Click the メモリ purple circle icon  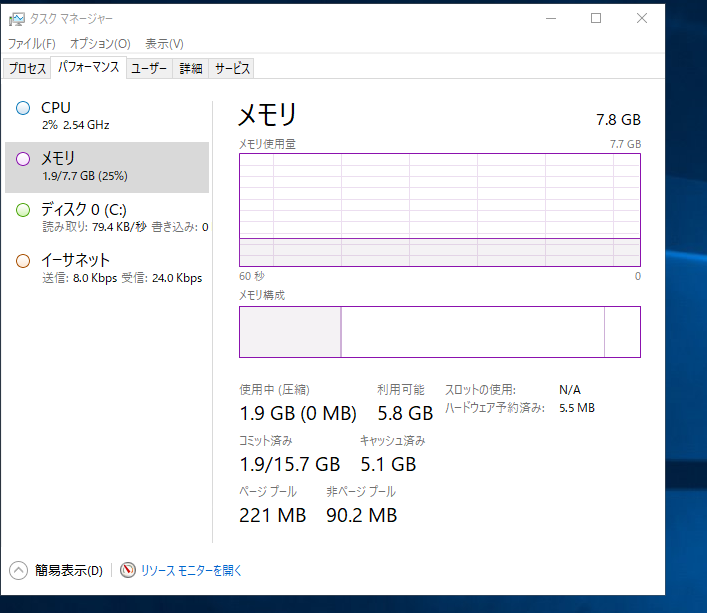23,159
